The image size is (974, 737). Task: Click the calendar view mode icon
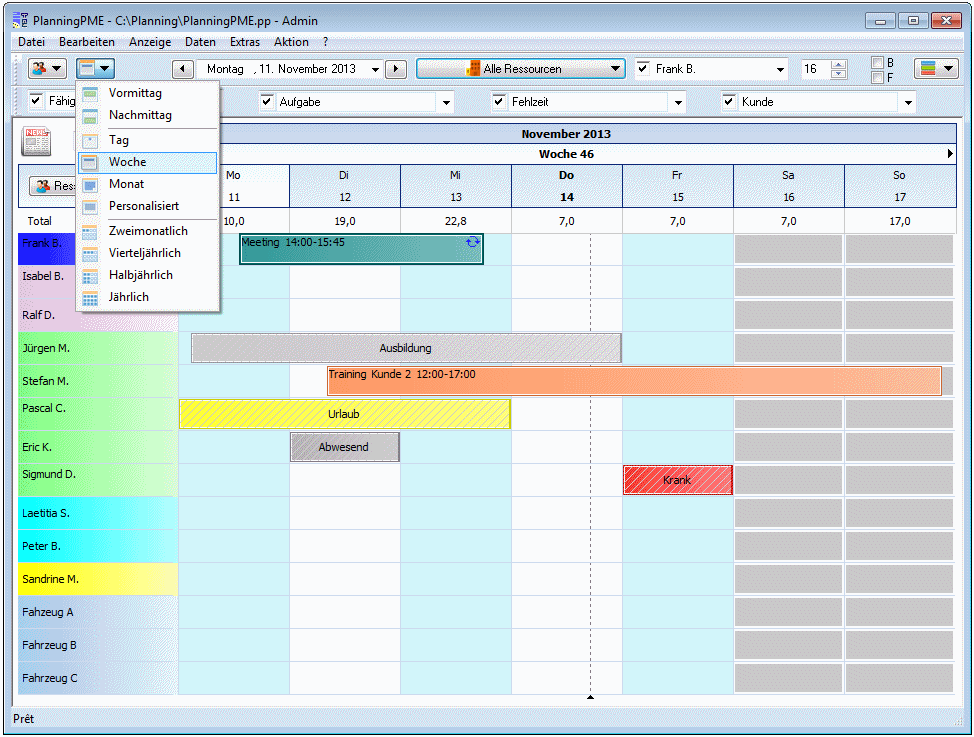[88, 68]
